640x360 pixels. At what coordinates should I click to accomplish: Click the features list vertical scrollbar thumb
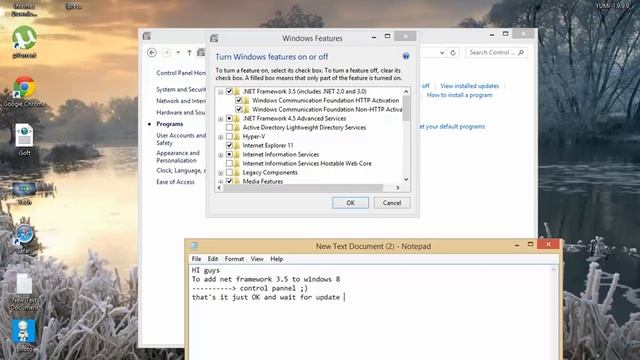click(406, 109)
